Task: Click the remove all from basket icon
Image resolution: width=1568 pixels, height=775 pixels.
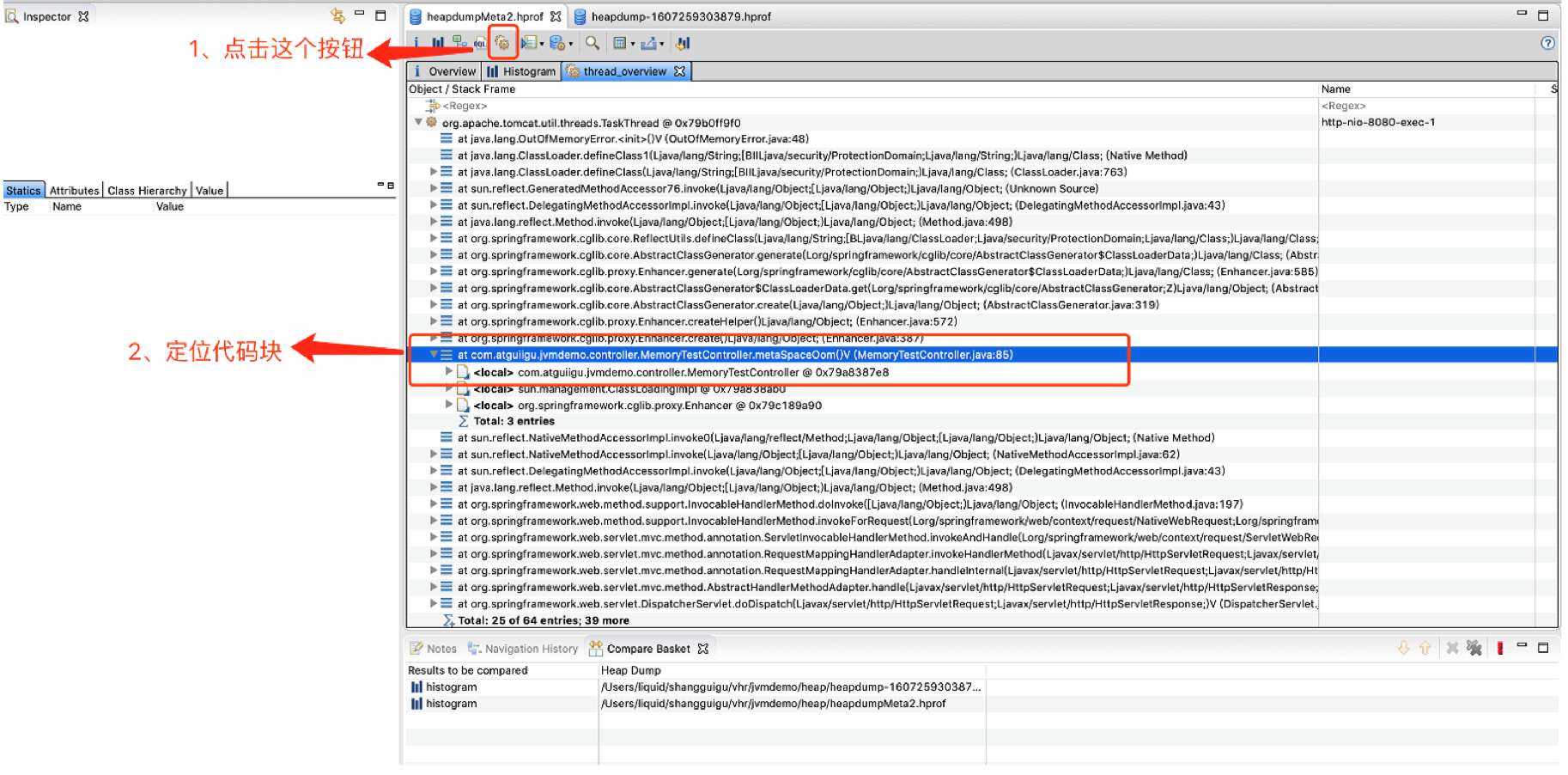Action: click(1474, 649)
